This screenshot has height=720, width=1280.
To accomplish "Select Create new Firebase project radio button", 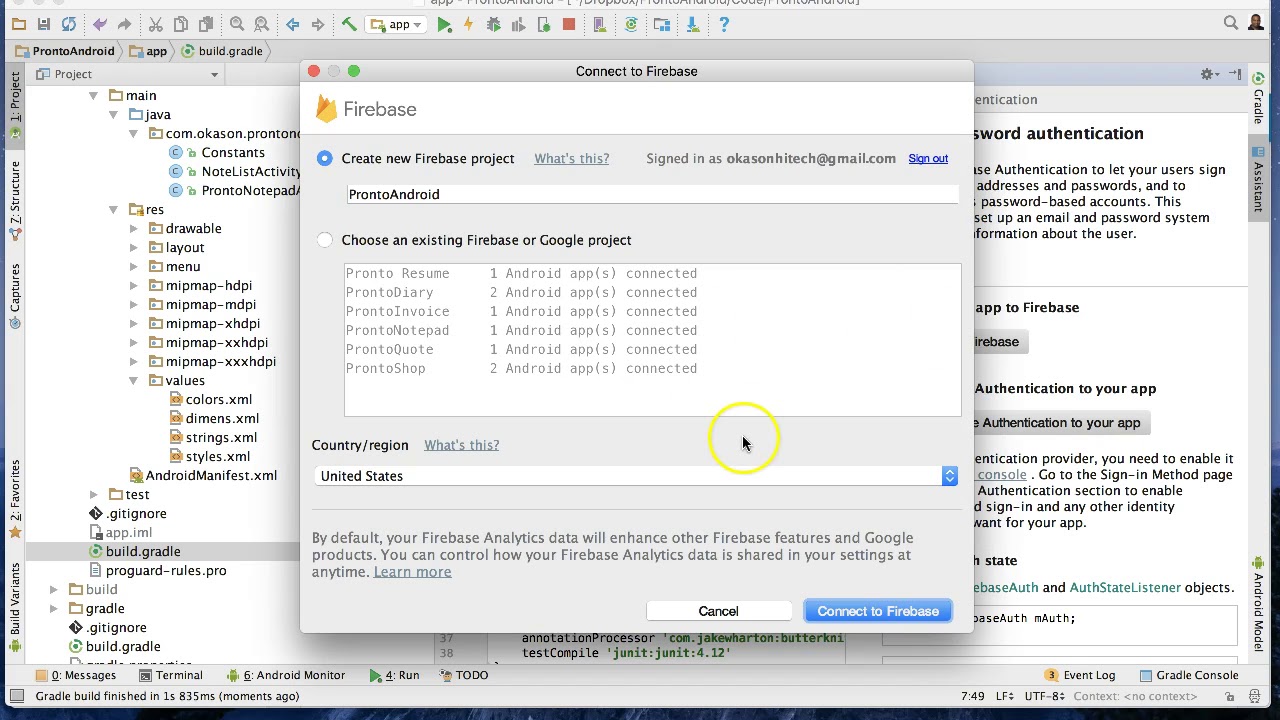I will point(324,158).
